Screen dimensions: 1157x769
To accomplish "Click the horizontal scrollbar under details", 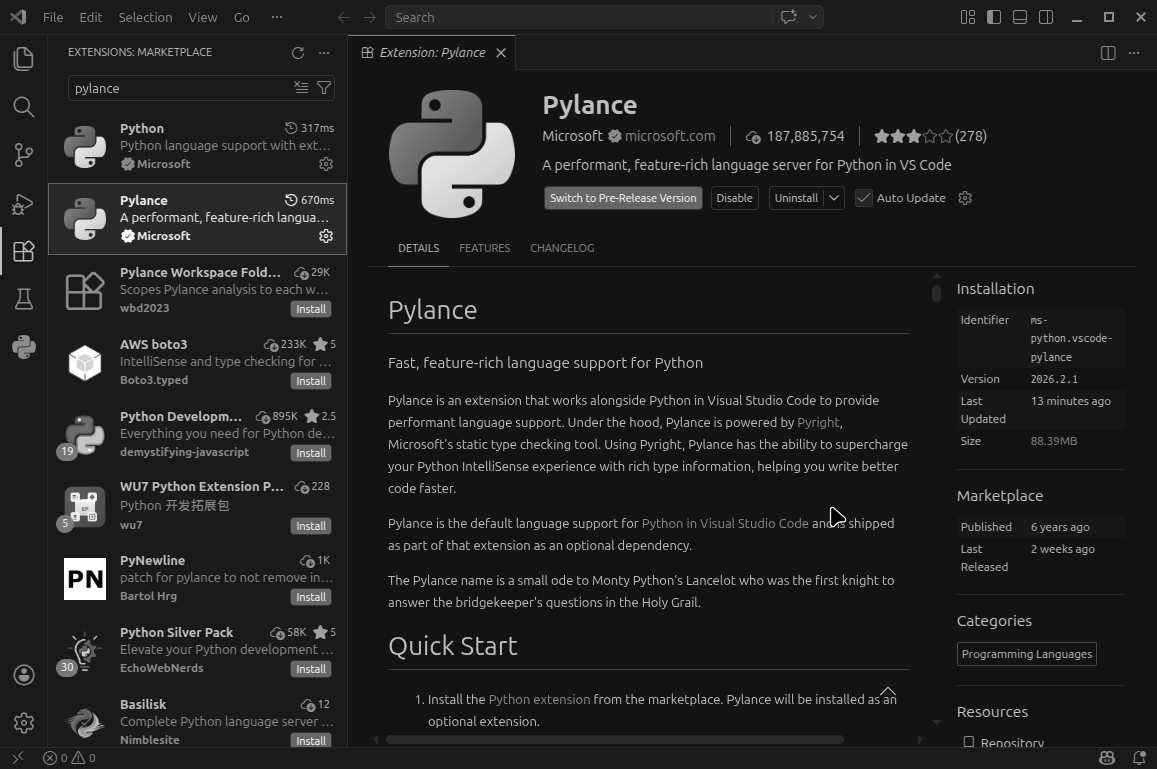I will pyautogui.click(x=615, y=739).
